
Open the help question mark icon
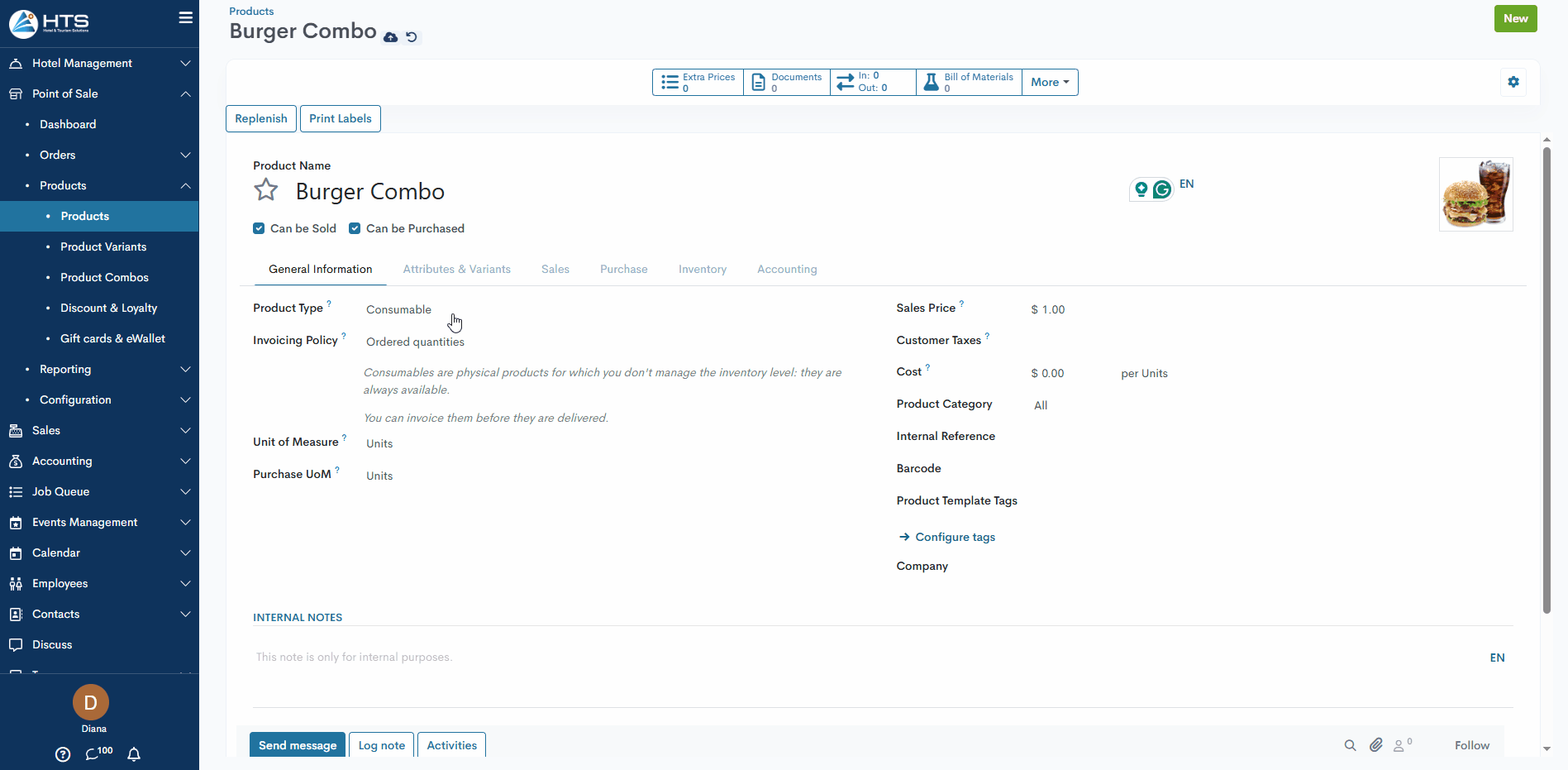(x=63, y=753)
